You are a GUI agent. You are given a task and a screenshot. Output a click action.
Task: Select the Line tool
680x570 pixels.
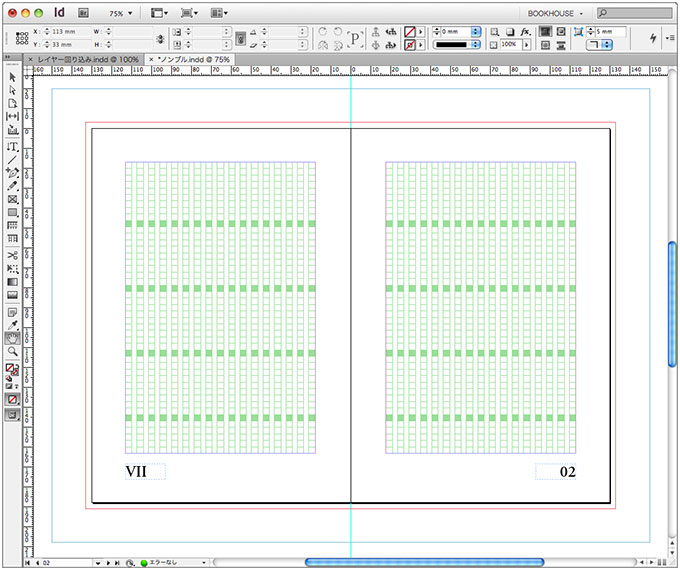(x=12, y=159)
